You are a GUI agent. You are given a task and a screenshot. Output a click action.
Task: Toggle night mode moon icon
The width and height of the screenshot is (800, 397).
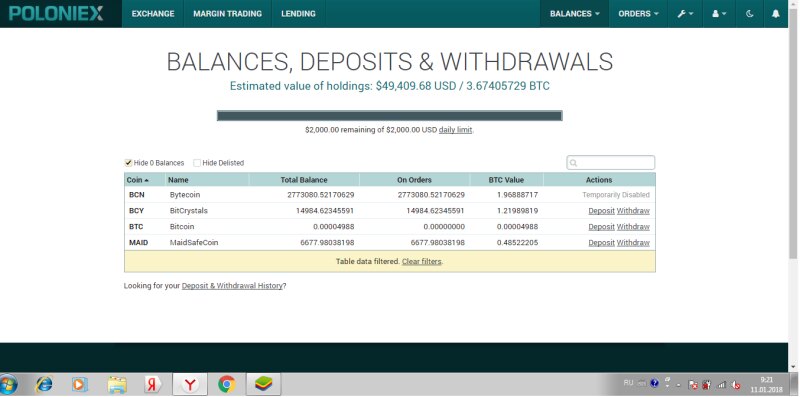[749, 14]
